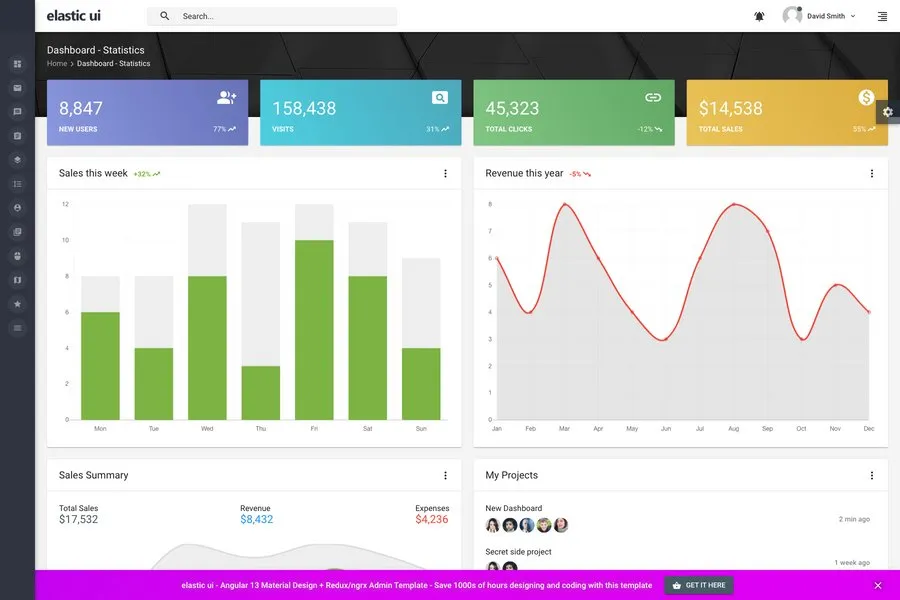Open the map icon in sidebar
The width and height of the screenshot is (900, 600).
click(17, 280)
